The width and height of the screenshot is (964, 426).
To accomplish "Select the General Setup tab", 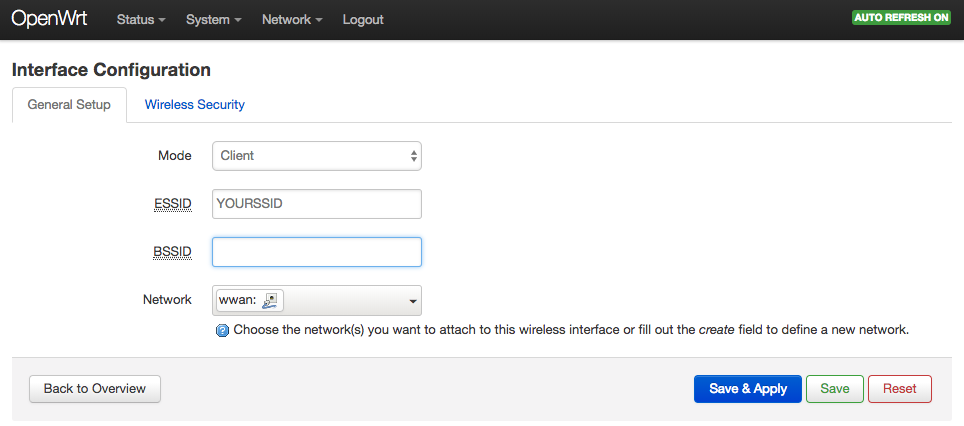I will coord(69,105).
